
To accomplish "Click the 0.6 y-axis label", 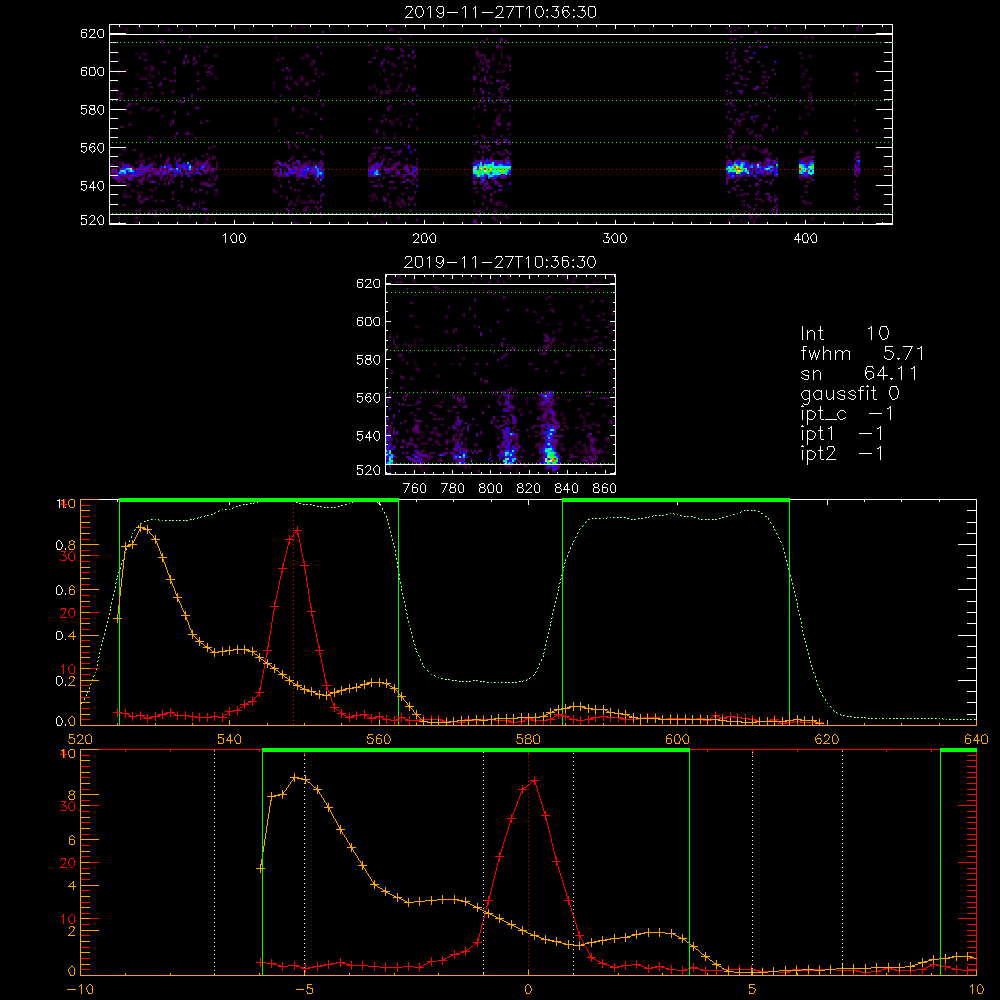I will pyautogui.click(x=65, y=591).
